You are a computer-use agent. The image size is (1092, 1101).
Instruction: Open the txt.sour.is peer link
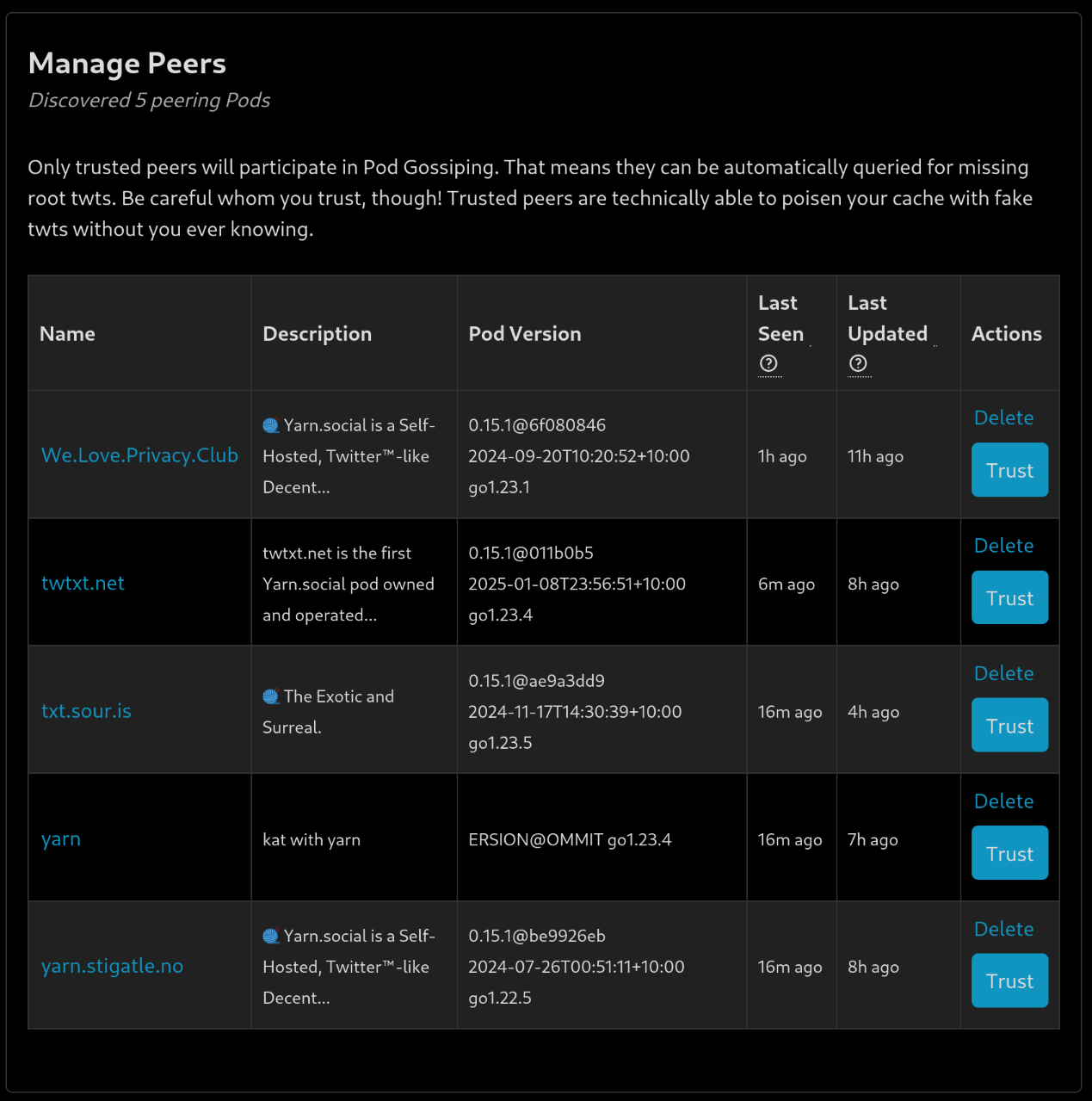[x=86, y=711]
